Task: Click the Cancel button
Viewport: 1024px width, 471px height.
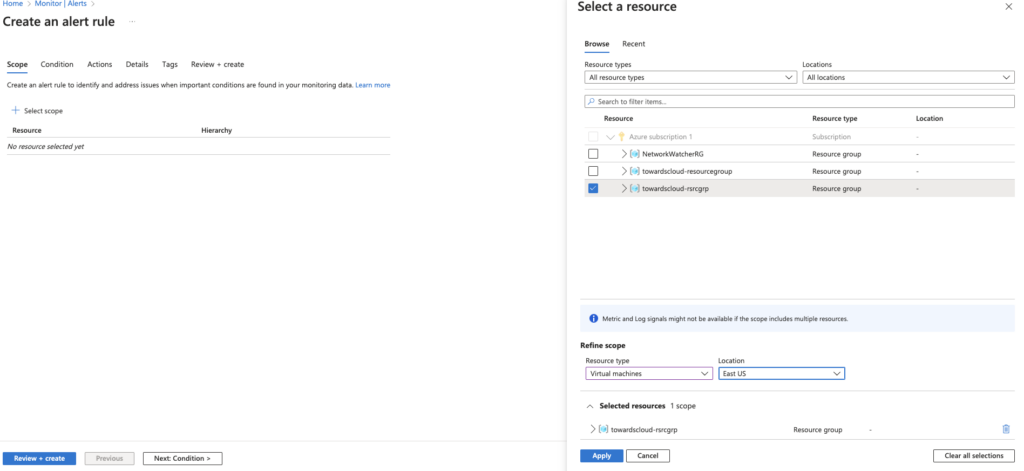Action: pyautogui.click(x=648, y=456)
